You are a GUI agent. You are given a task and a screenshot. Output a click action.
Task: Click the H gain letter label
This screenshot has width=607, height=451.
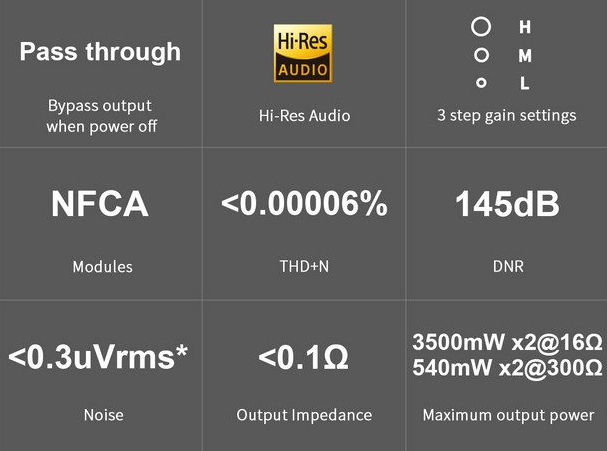(x=525, y=27)
